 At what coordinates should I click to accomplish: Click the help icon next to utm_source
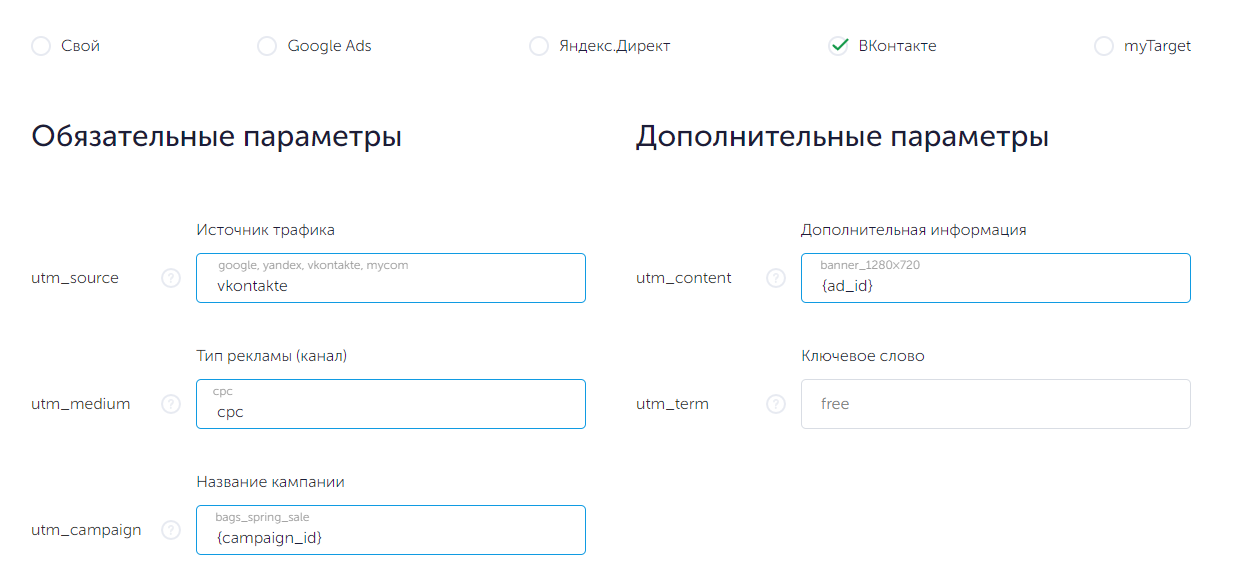171,278
